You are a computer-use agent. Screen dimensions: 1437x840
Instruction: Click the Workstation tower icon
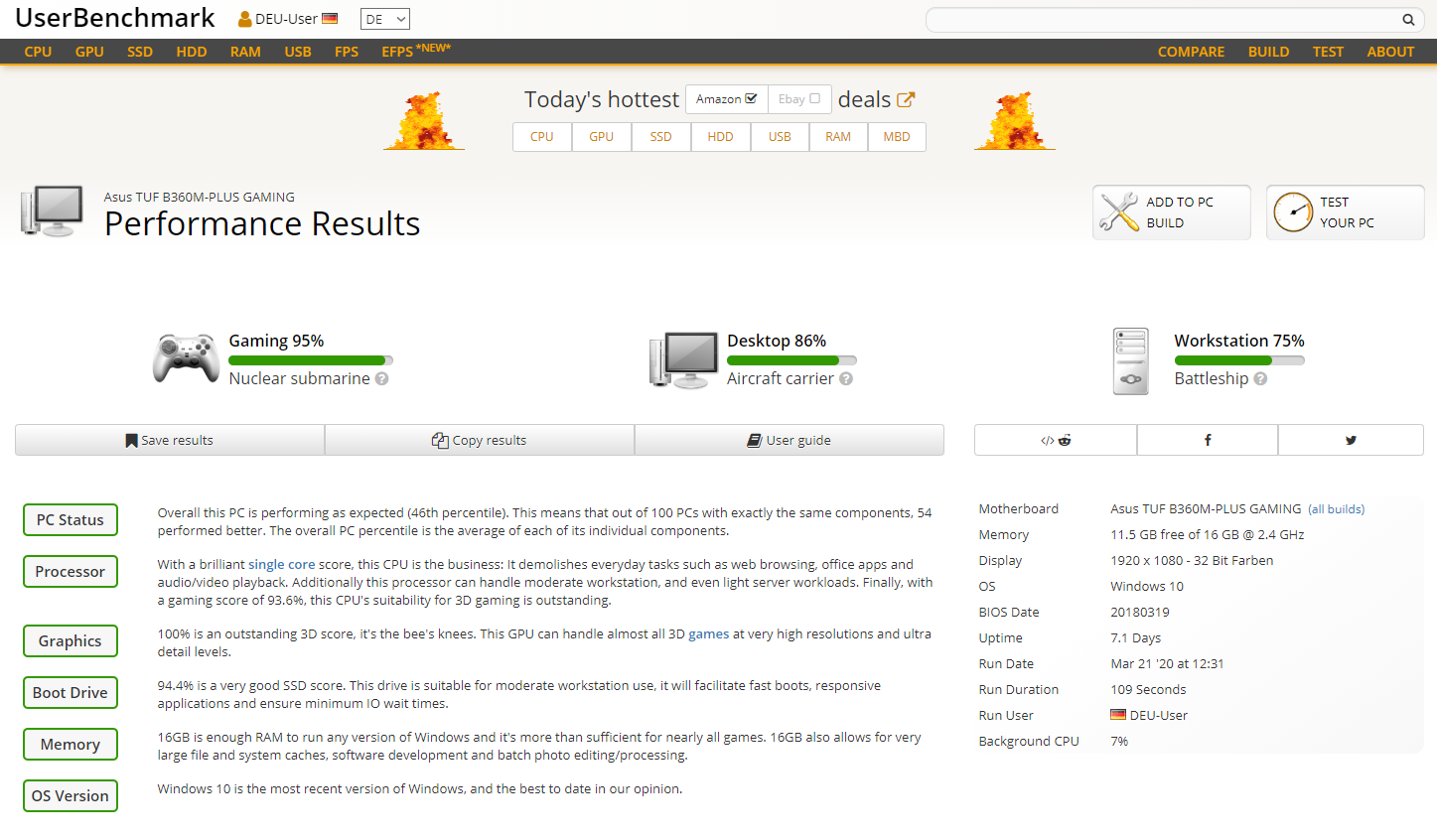(1131, 361)
